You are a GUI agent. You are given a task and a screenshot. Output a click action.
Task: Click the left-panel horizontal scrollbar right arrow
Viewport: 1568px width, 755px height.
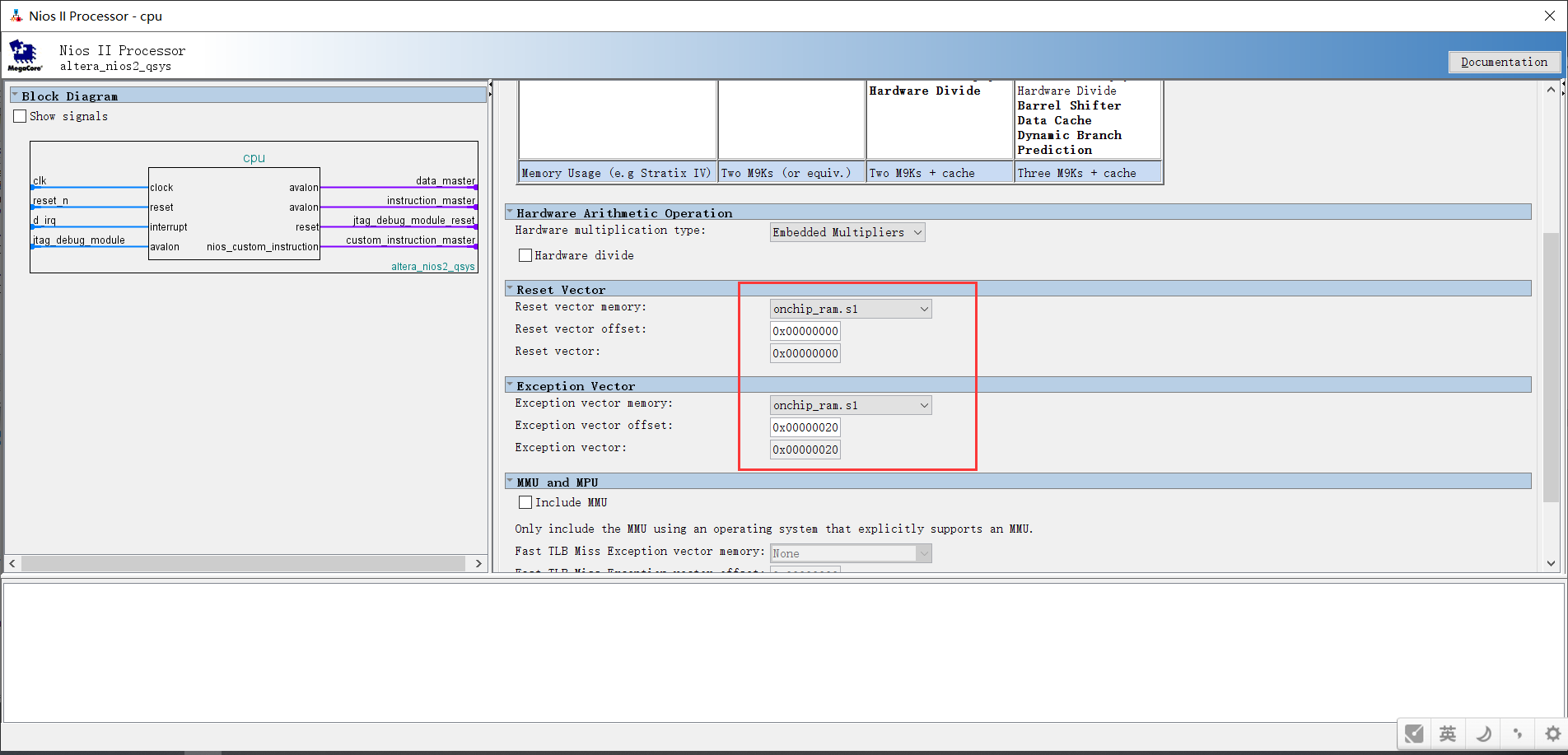[478, 563]
